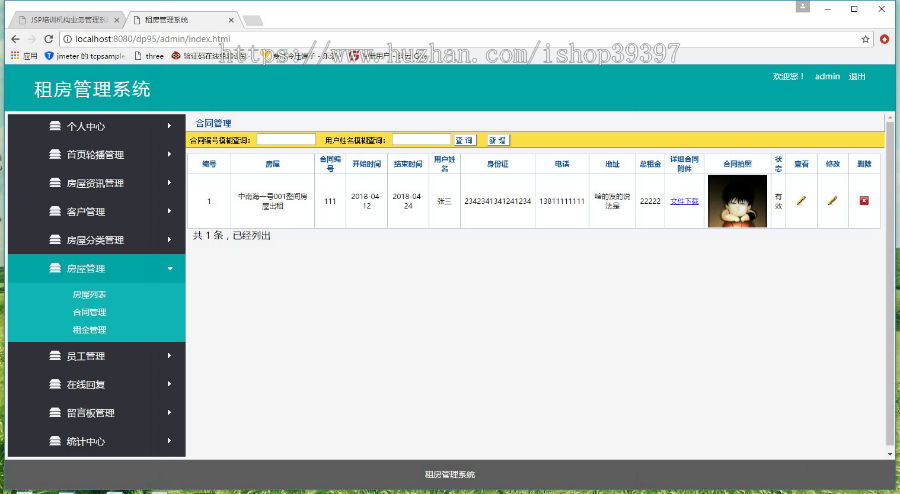Click the vertical page scrollbar
This screenshot has height=494, width=900.
pyautogui.click(x=890, y=283)
